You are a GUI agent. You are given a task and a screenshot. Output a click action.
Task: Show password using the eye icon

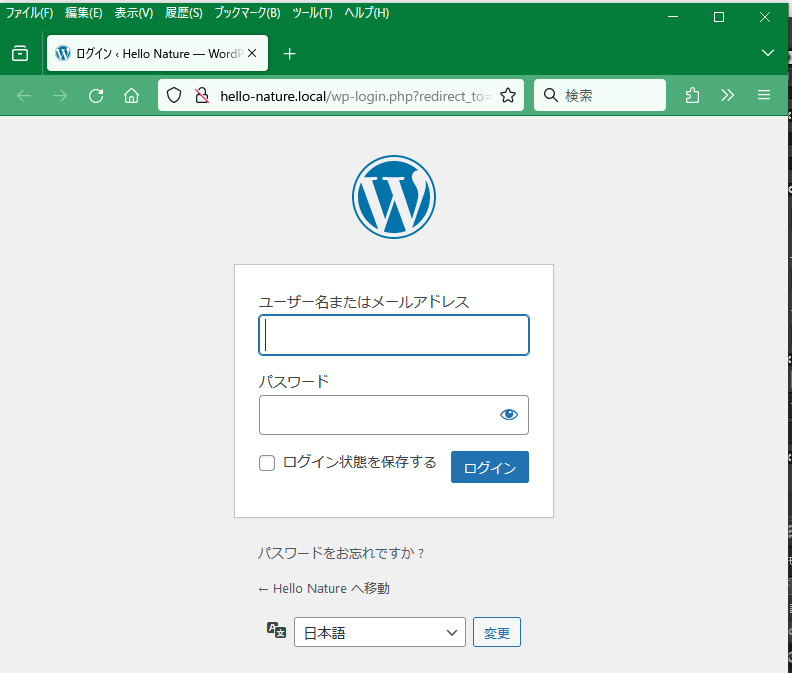(509, 415)
